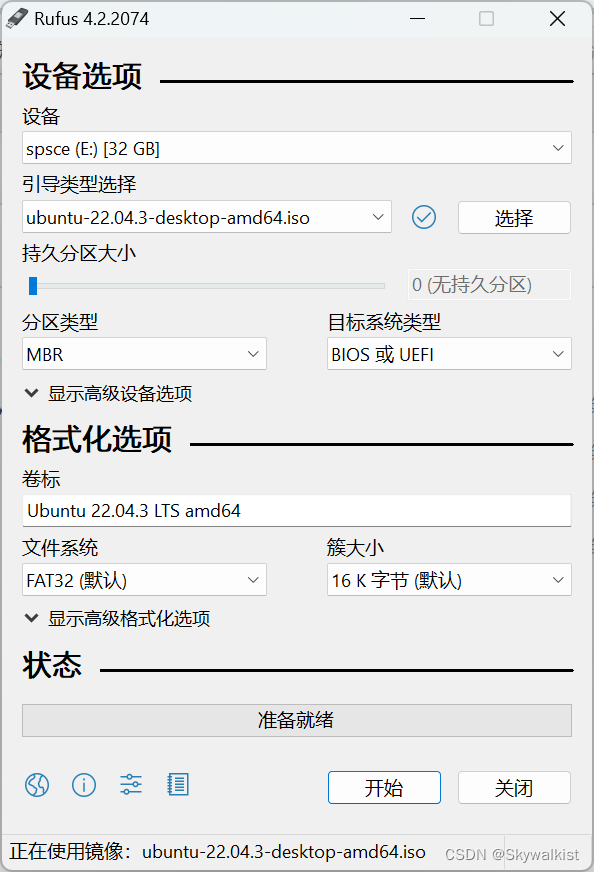Expand 显示高级设备选项
This screenshot has width=594, height=872.
pos(108,394)
